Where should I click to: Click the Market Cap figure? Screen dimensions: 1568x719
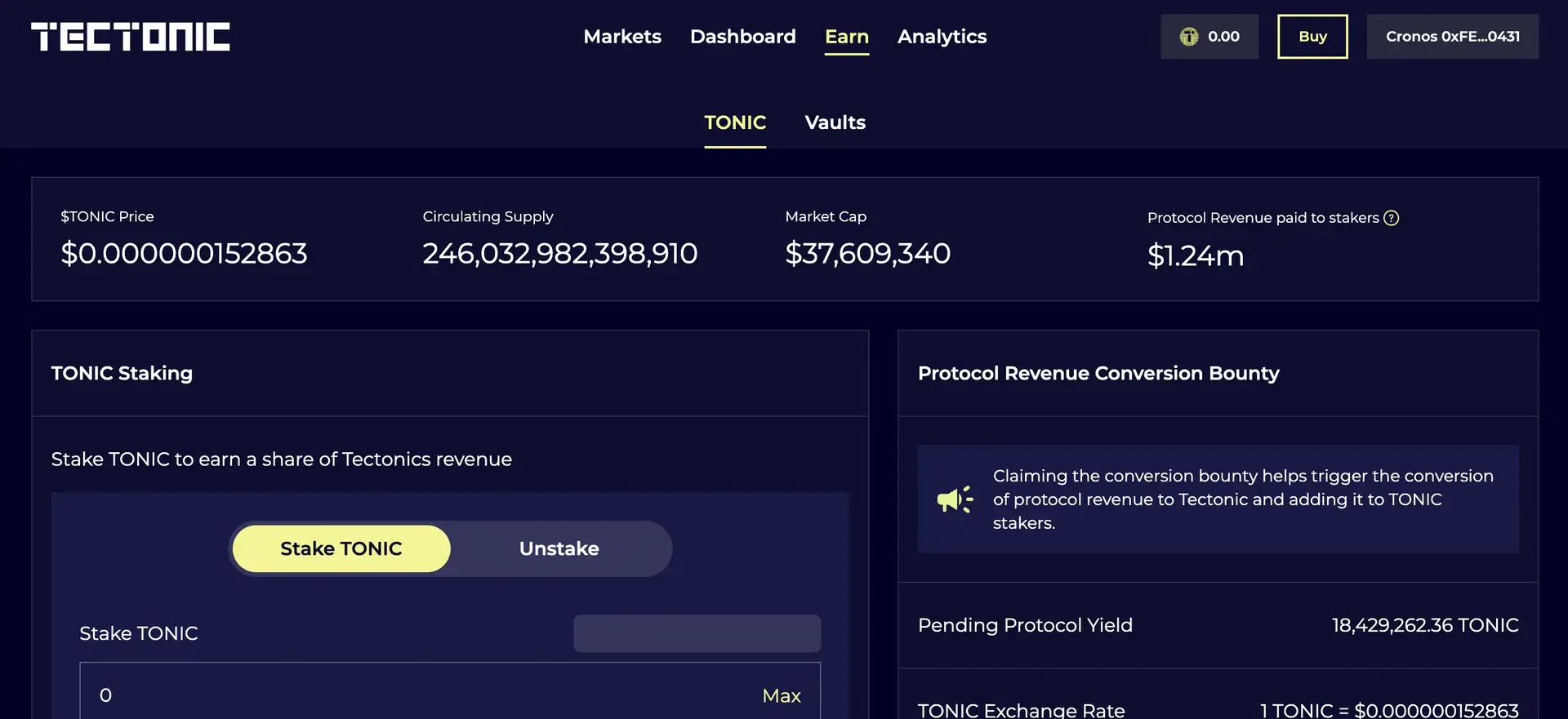point(867,254)
